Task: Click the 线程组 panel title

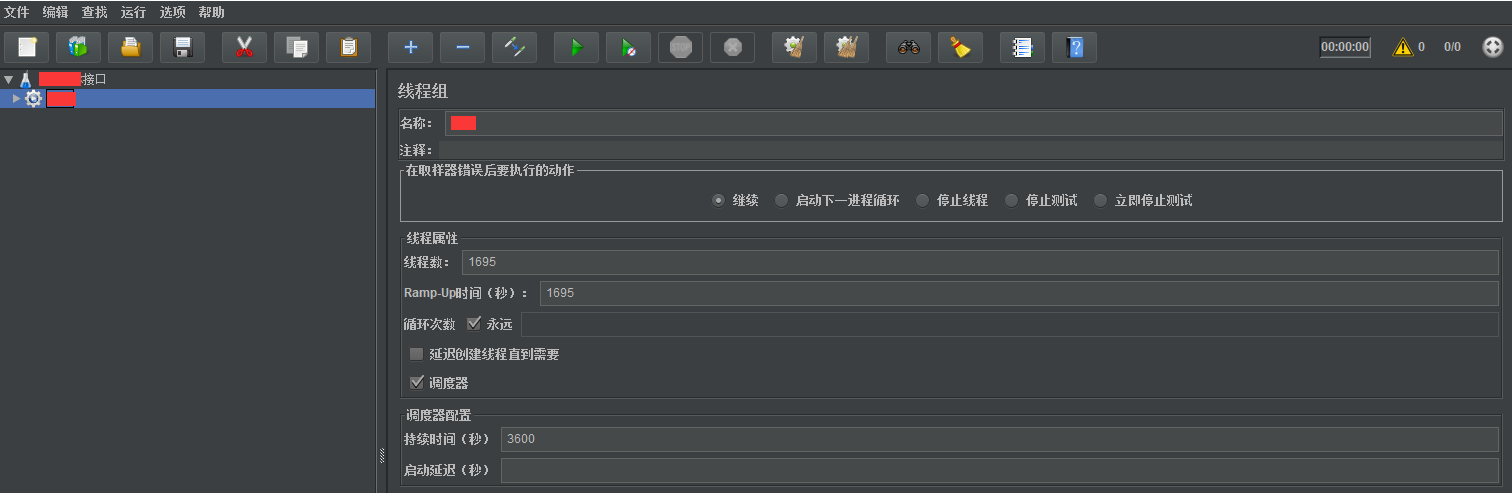Action: [x=423, y=91]
